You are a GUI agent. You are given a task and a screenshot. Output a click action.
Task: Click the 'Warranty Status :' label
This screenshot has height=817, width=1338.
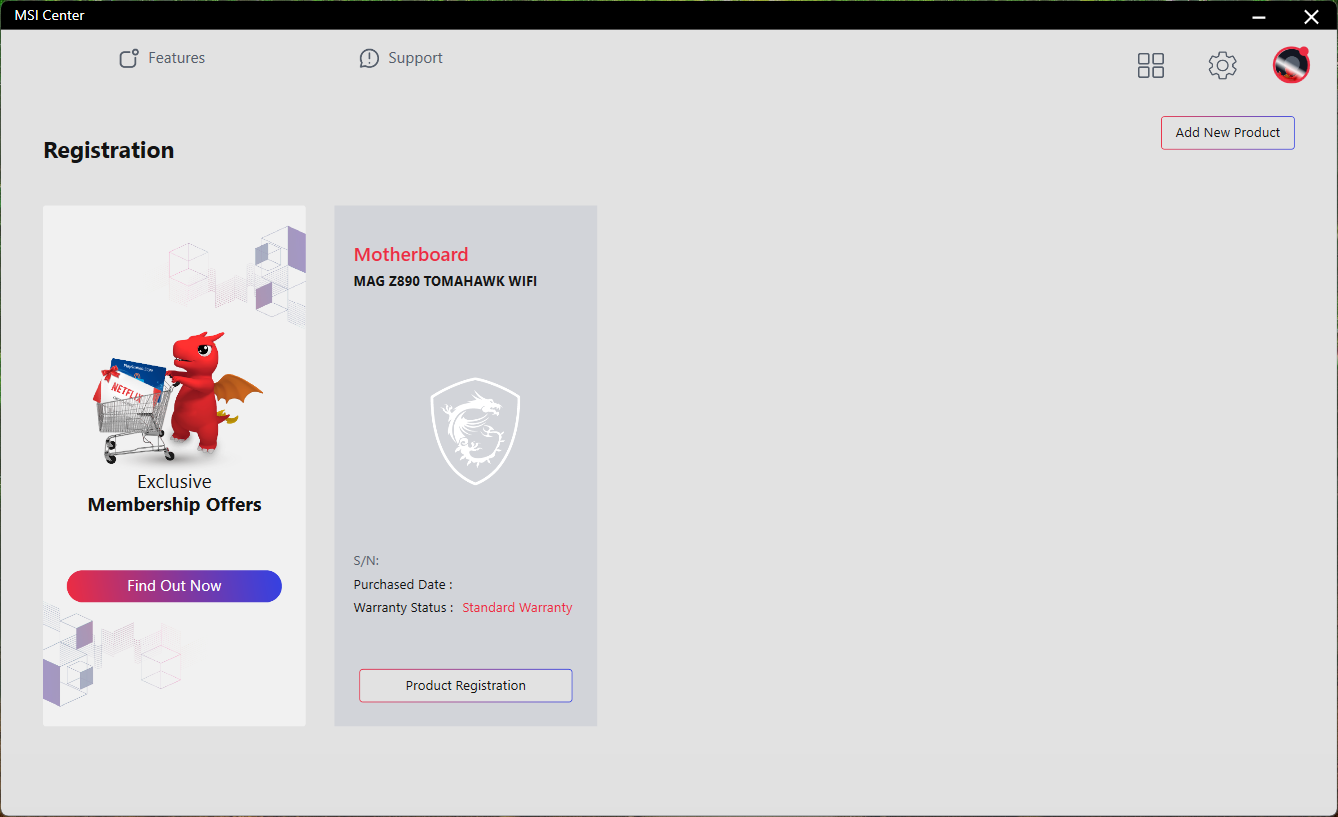click(x=403, y=608)
